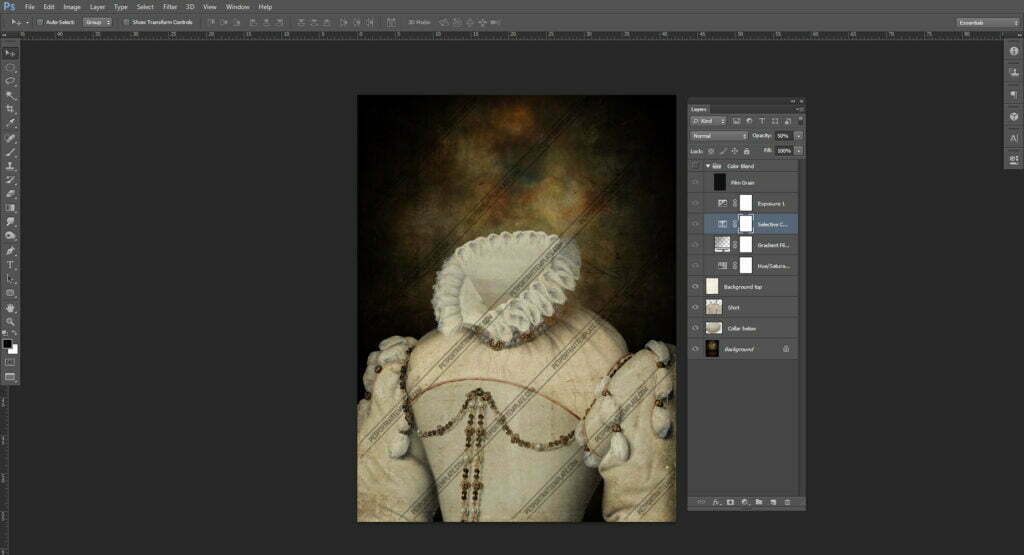Open the blend mode Normal dropdown
This screenshot has width=1024, height=555.
(x=718, y=135)
